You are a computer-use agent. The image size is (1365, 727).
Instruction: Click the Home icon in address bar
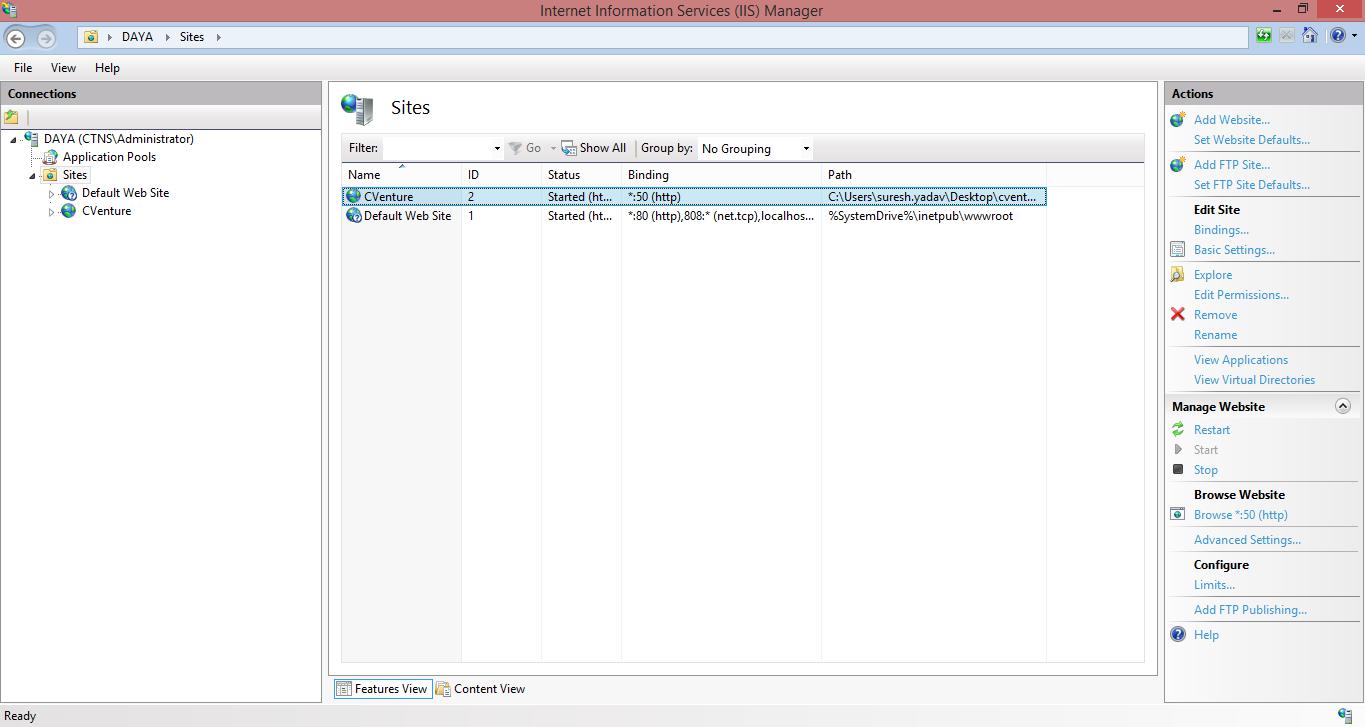1310,36
